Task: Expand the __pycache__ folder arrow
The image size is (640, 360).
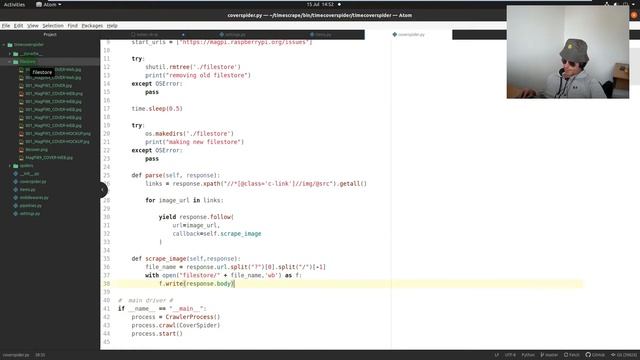Action: (10, 53)
